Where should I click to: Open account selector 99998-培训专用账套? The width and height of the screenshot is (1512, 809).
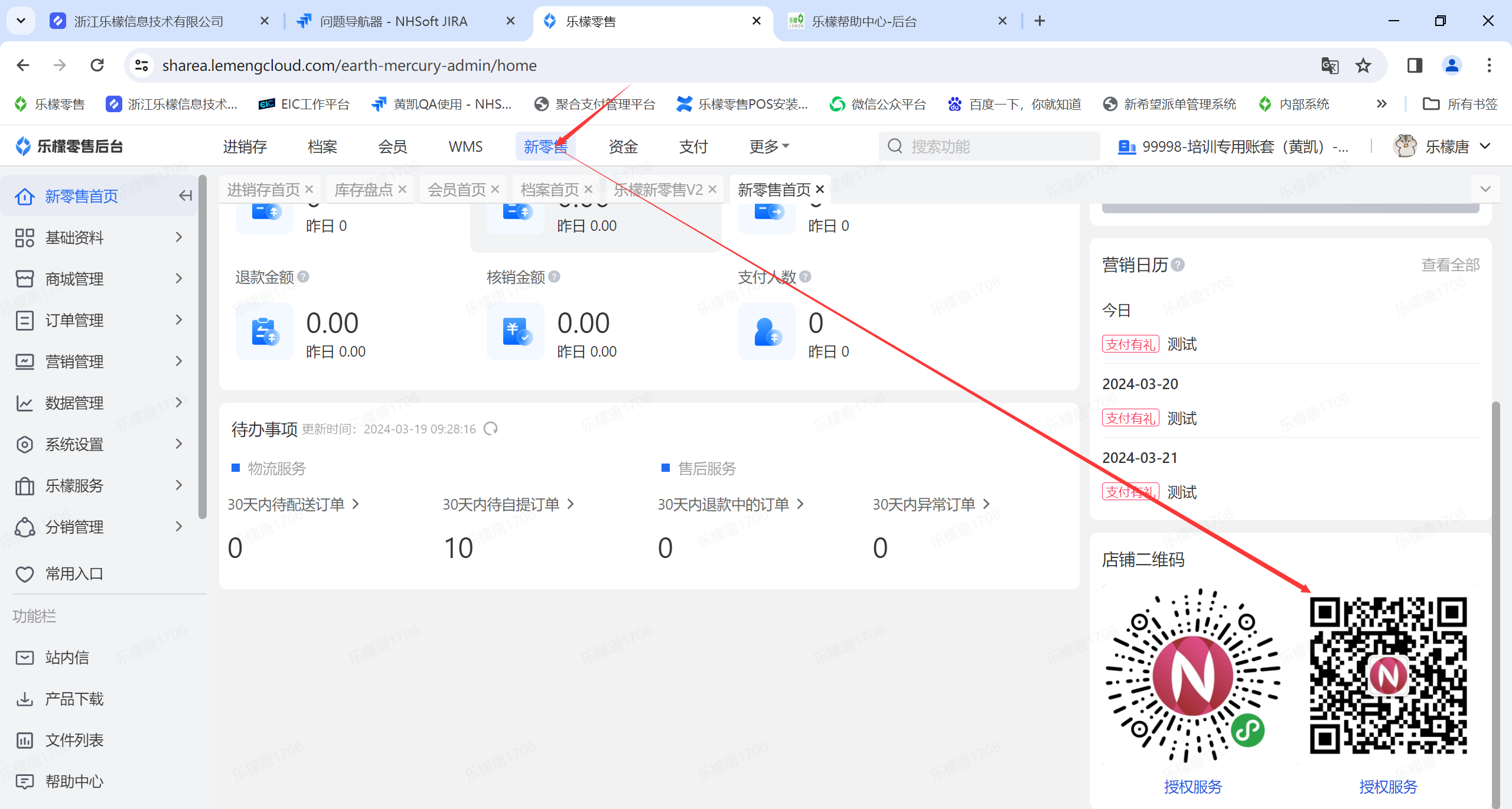[x=1233, y=146]
